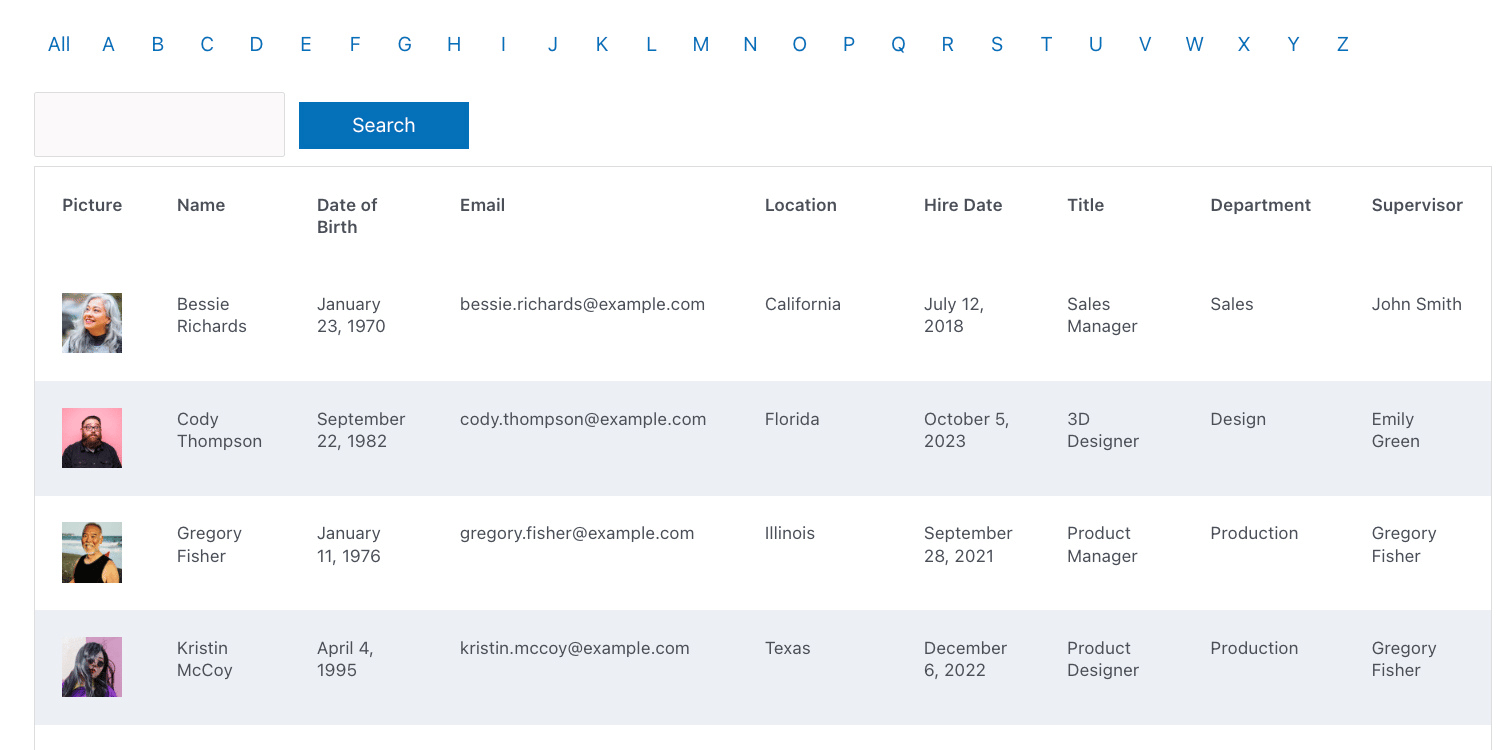Click Cody Thompson's photo
This screenshot has height=750, width=1500.
pyautogui.click(x=91, y=437)
